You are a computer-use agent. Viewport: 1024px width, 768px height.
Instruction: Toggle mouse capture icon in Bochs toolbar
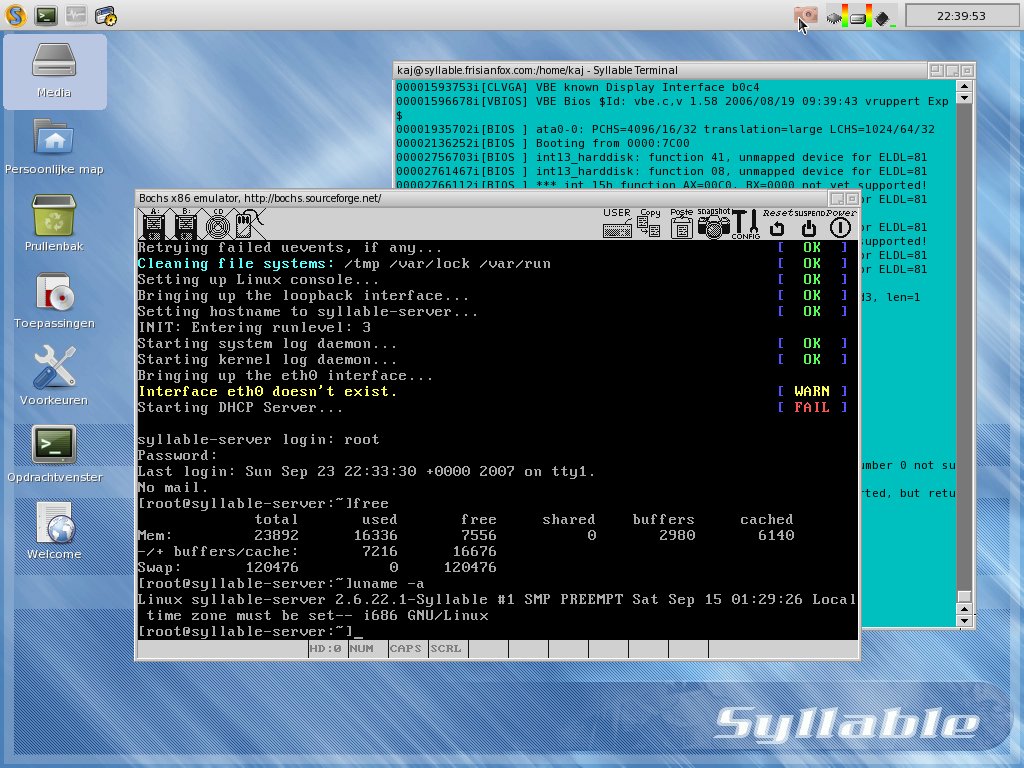pyautogui.click(x=246, y=224)
